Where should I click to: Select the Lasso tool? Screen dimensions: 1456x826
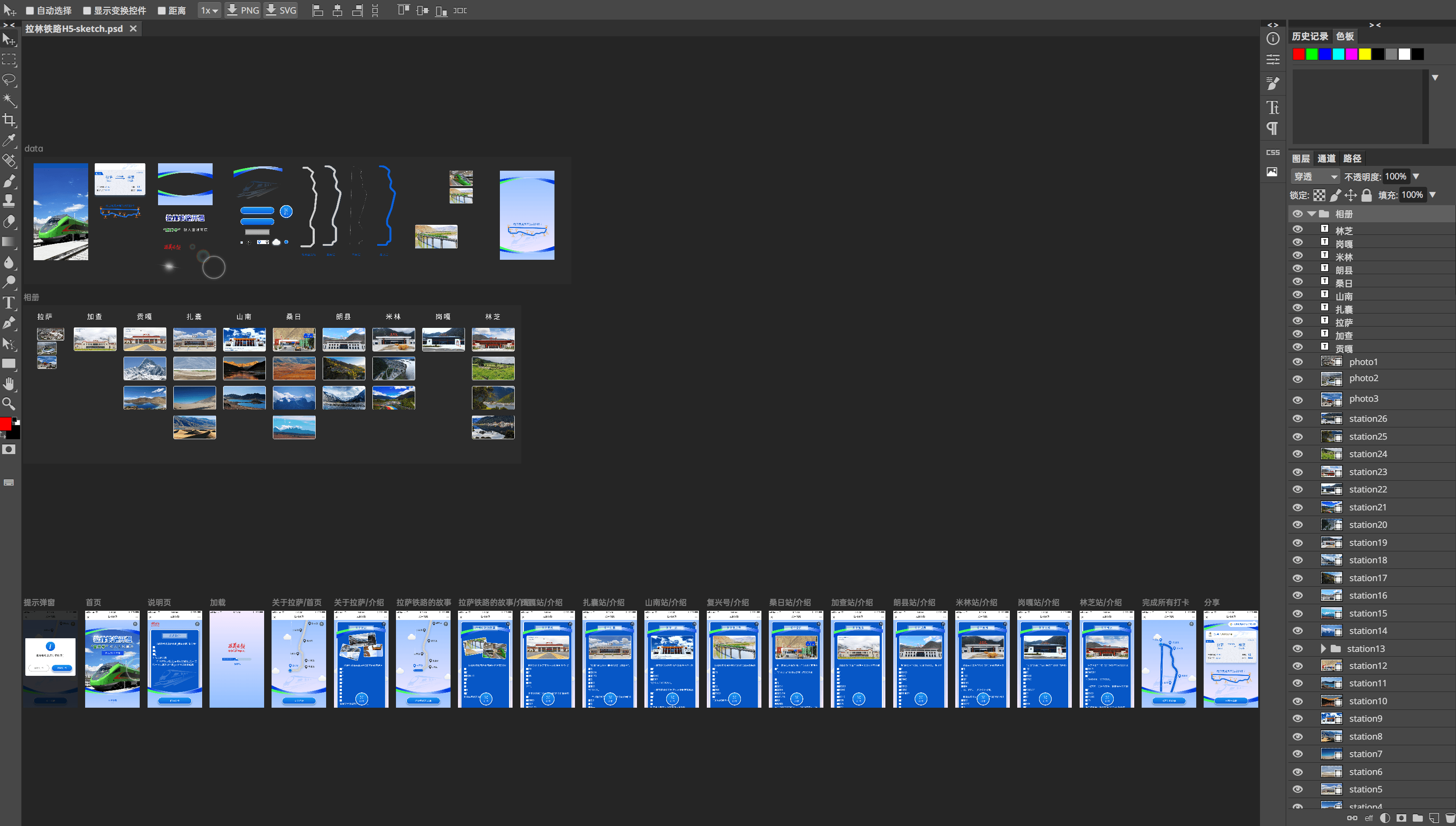(9, 79)
